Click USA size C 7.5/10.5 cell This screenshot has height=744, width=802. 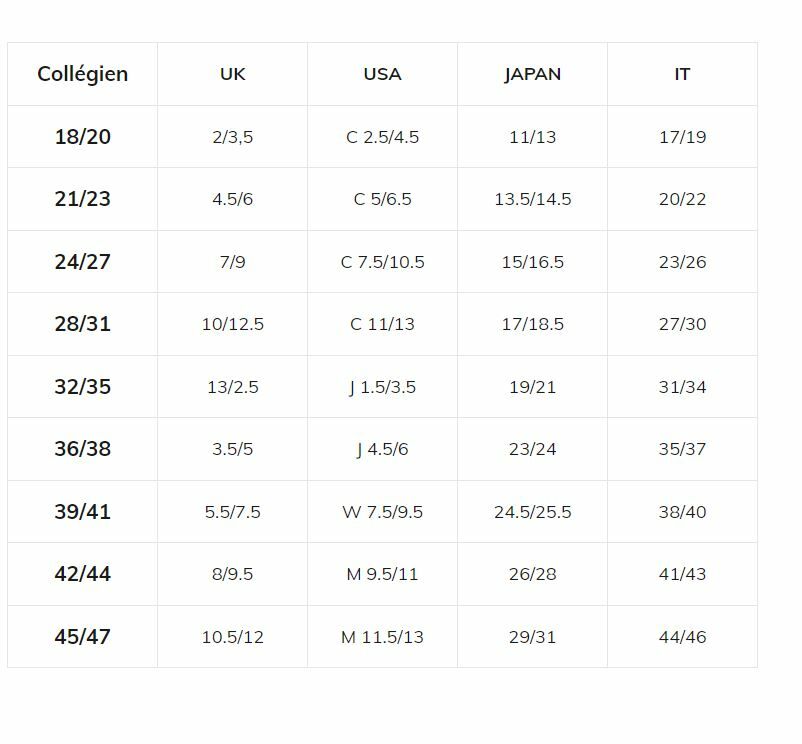click(x=382, y=262)
